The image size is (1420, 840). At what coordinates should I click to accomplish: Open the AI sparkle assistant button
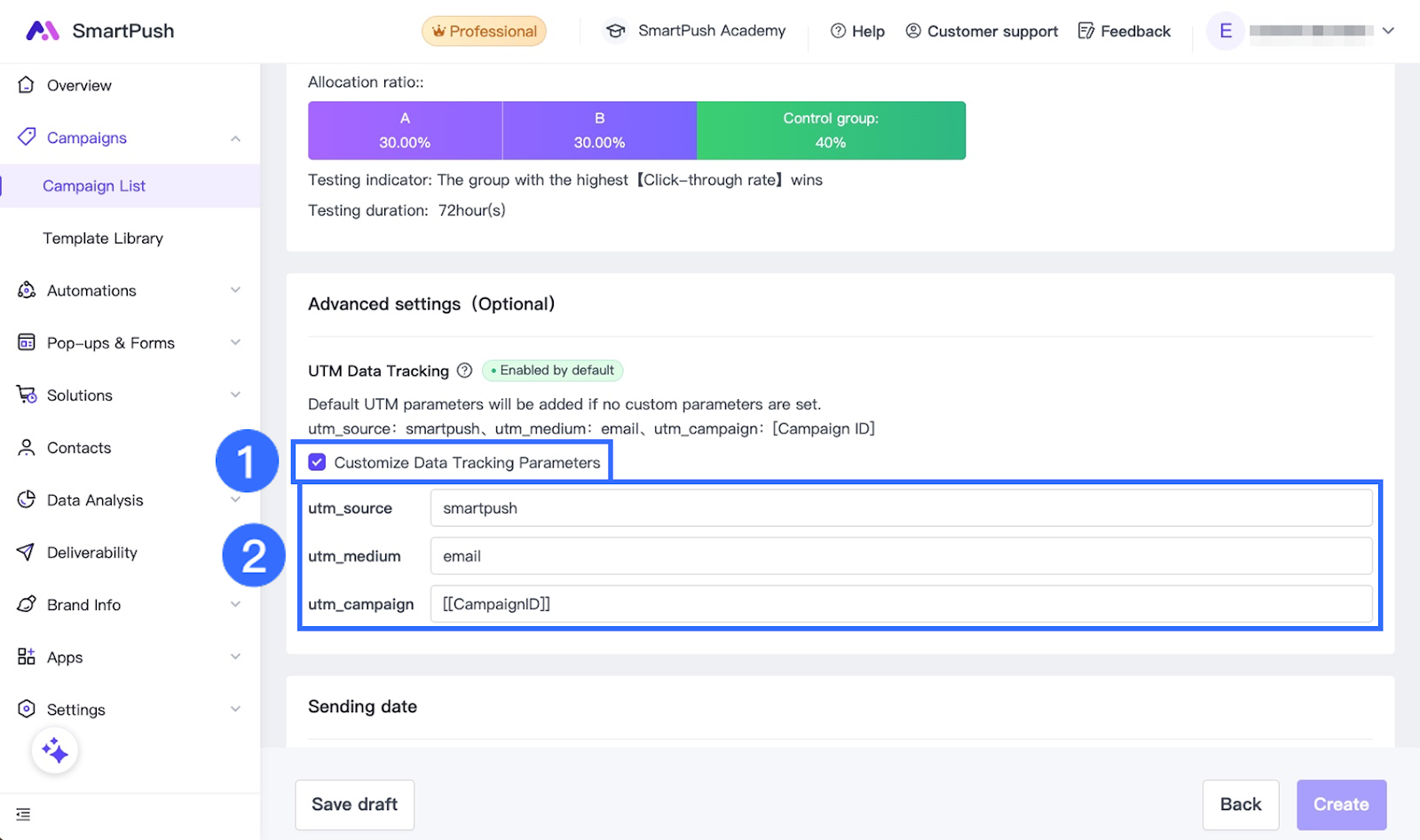click(x=55, y=750)
